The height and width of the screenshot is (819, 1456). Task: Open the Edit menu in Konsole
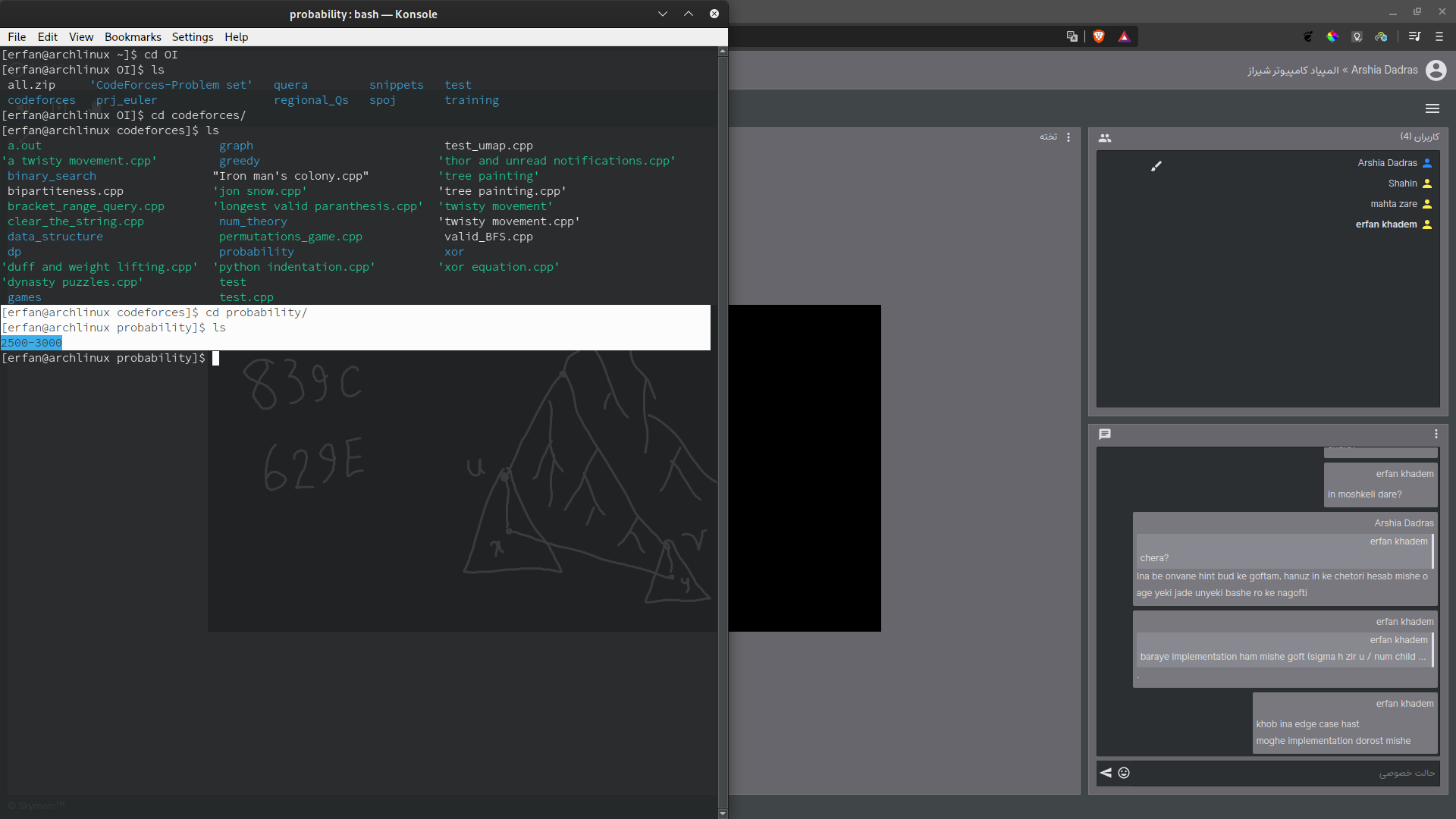47,36
